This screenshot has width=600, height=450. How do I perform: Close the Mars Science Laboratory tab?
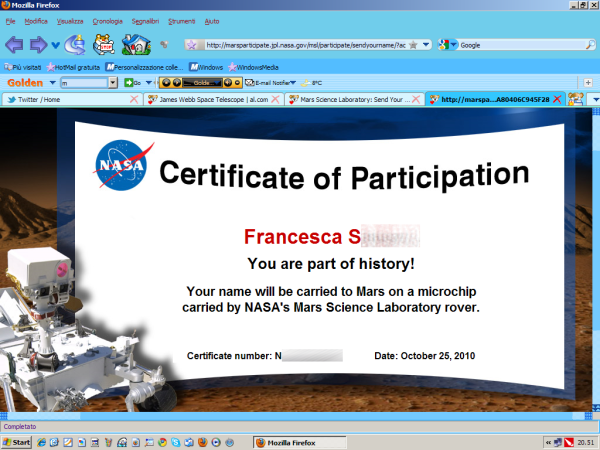(416, 99)
